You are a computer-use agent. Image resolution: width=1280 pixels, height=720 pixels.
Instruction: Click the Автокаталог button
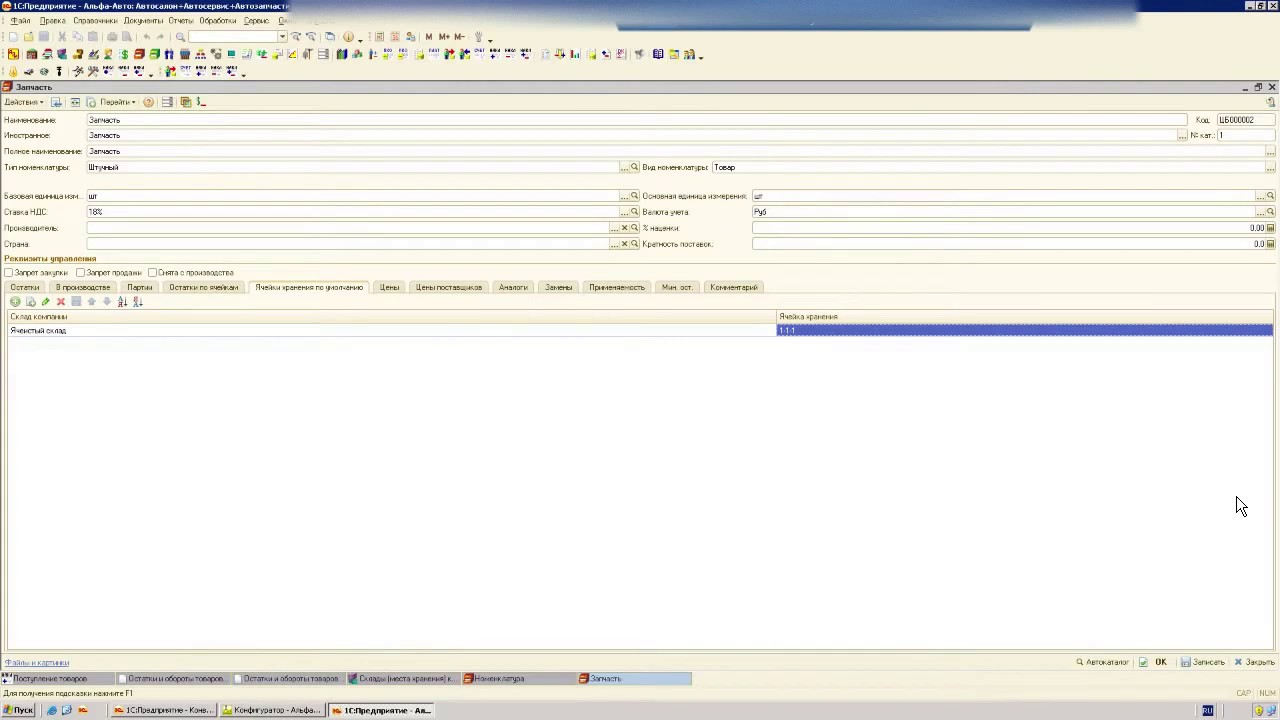(1102, 662)
